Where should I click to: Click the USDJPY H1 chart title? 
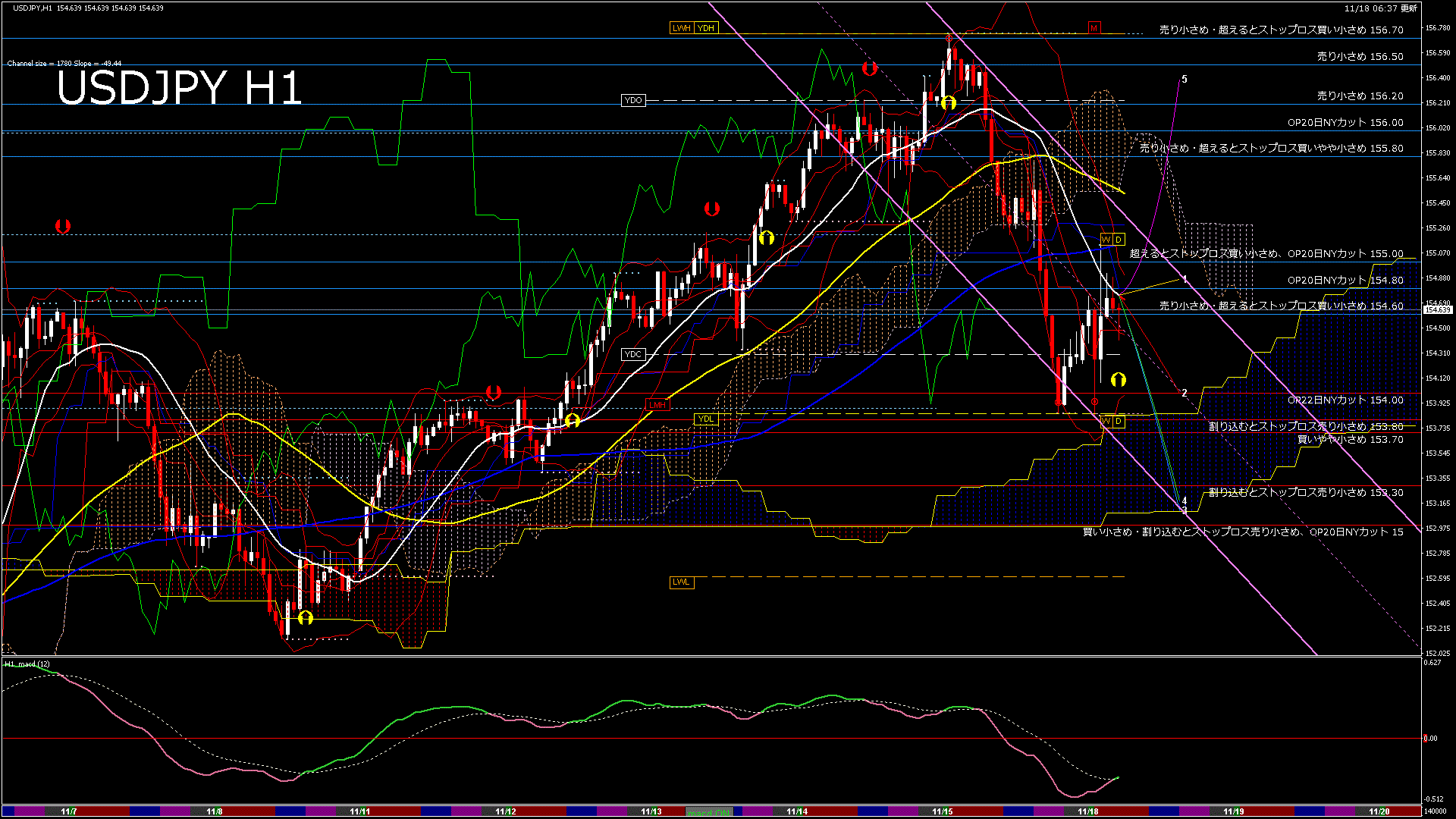pos(180,88)
